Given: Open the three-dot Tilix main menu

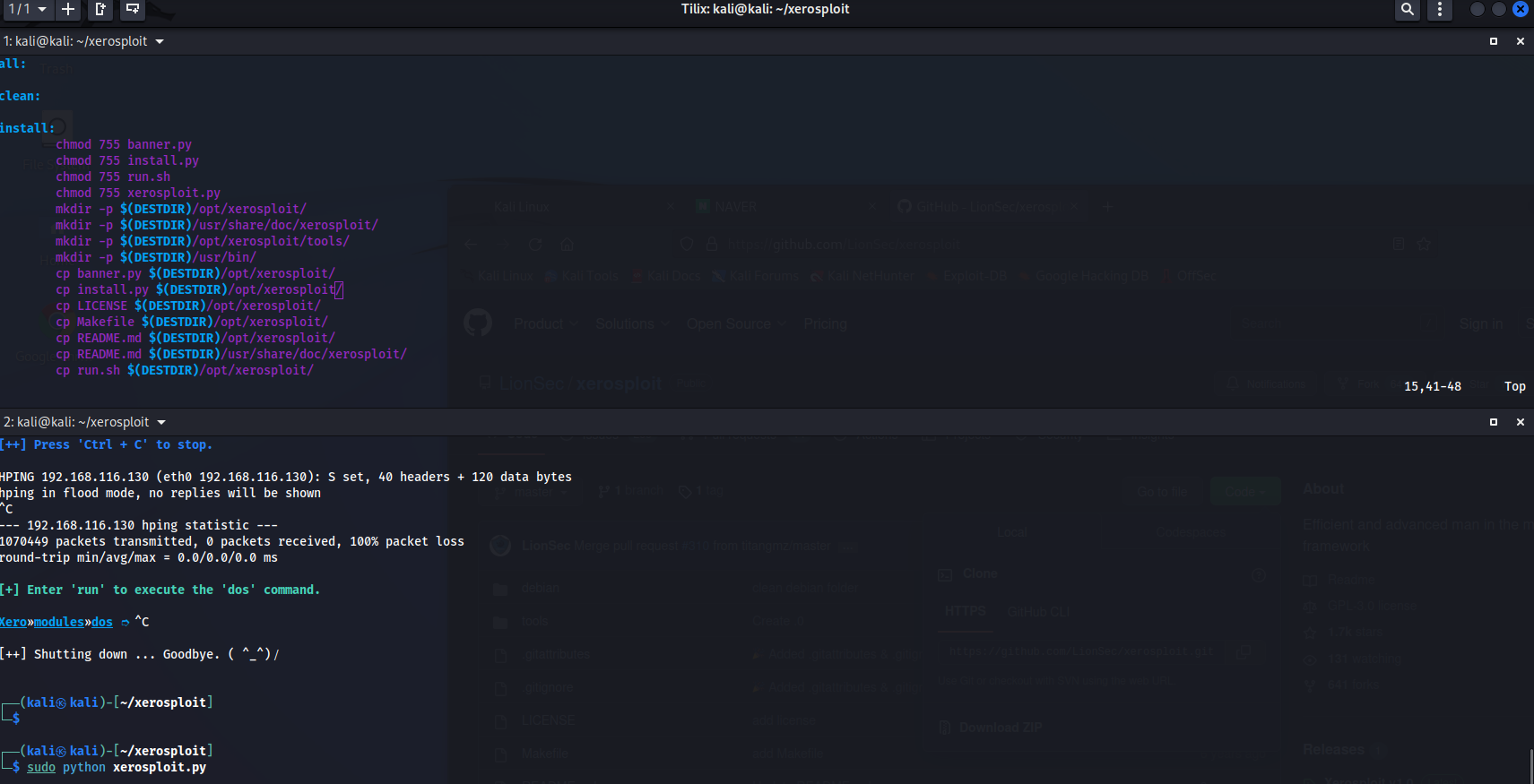Looking at the screenshot, I should coord(1440,9).
